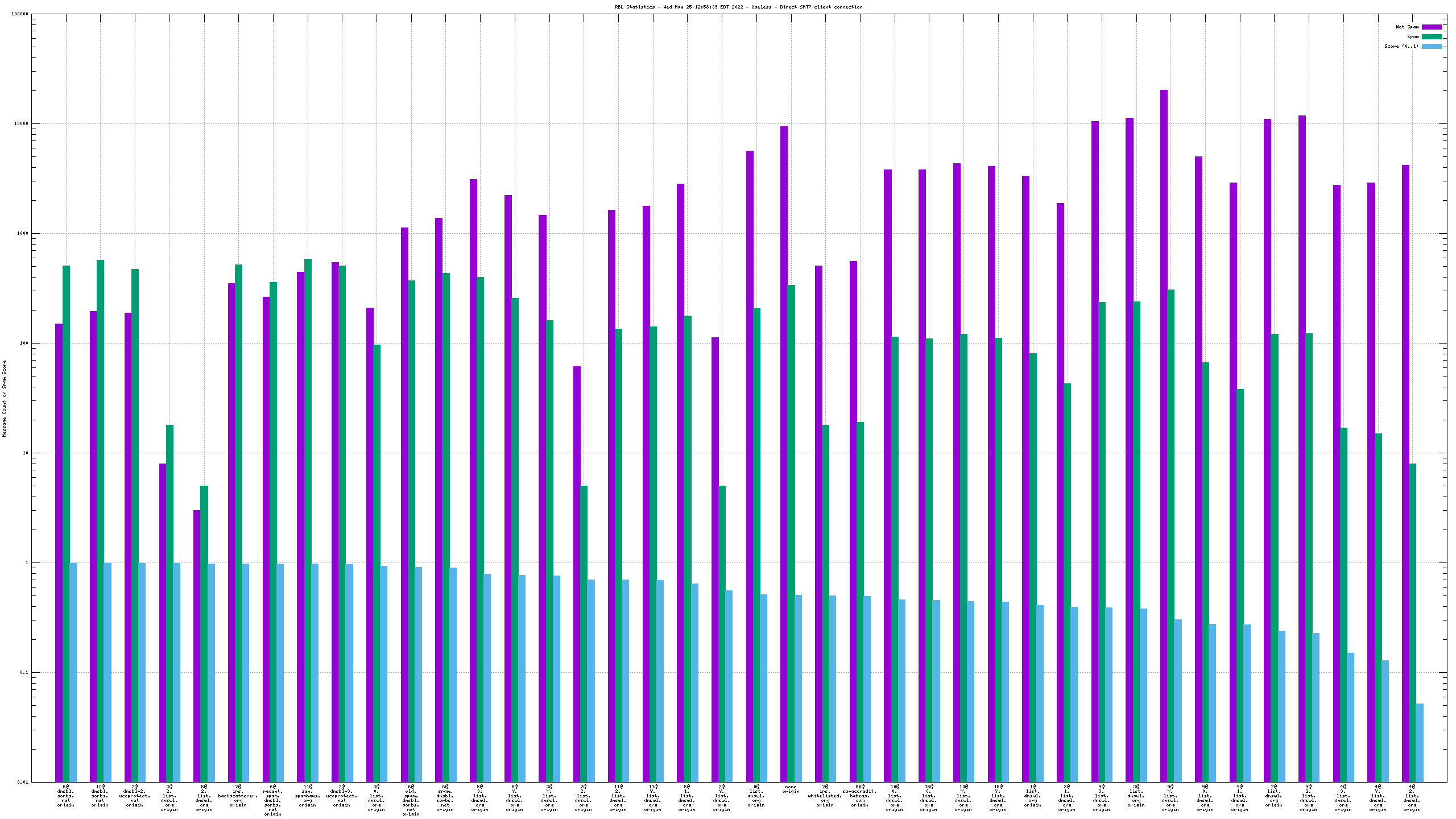1456x819 pixels.
Task: Click the Score (0..1) legend text
Action: (1401, 46)
